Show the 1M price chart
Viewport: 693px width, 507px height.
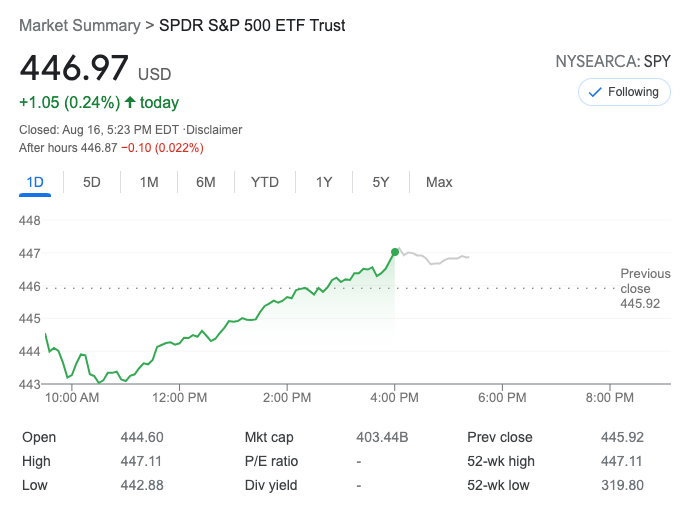tap(149, 182)
